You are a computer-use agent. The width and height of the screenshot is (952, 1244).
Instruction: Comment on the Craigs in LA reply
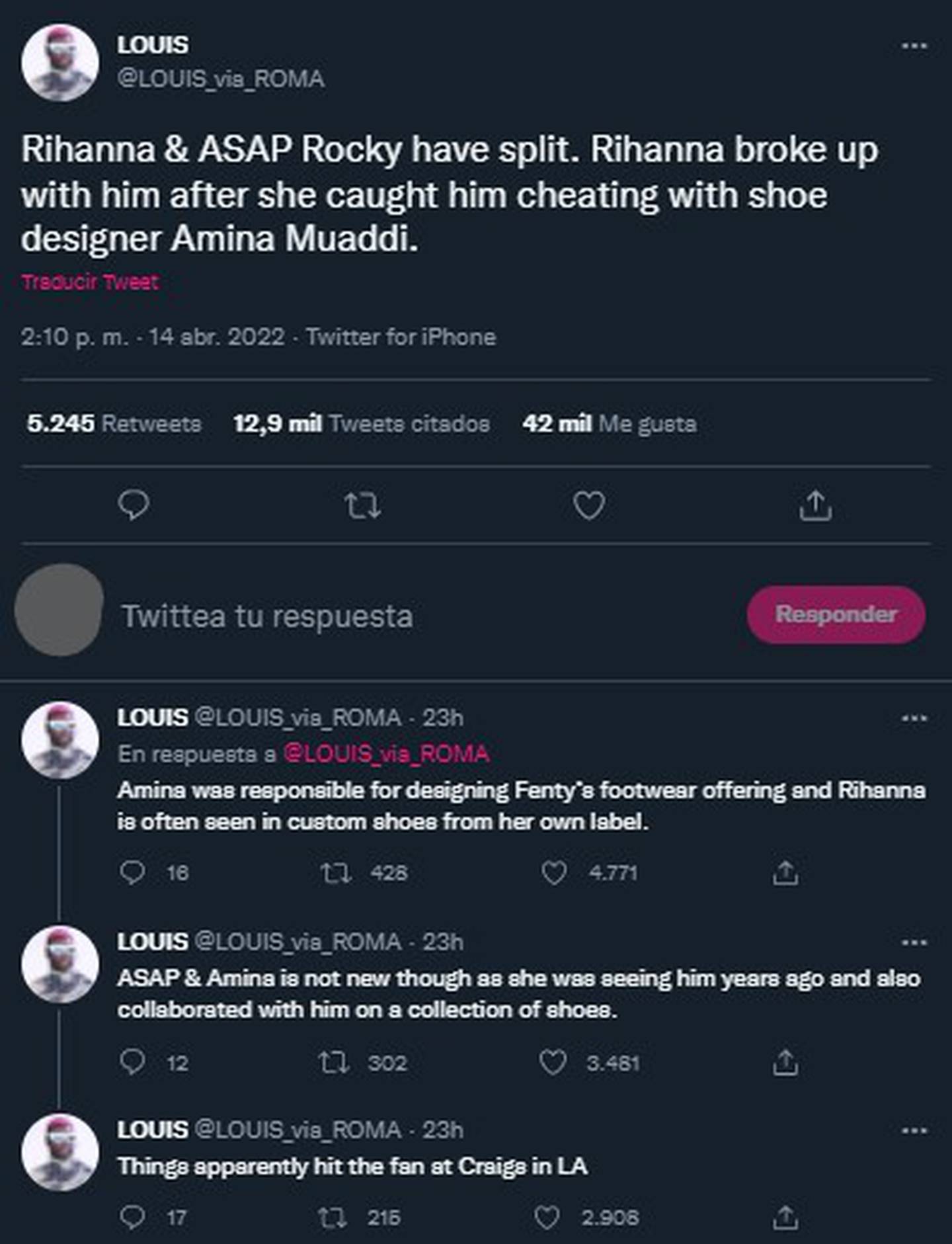(132, 1218)
